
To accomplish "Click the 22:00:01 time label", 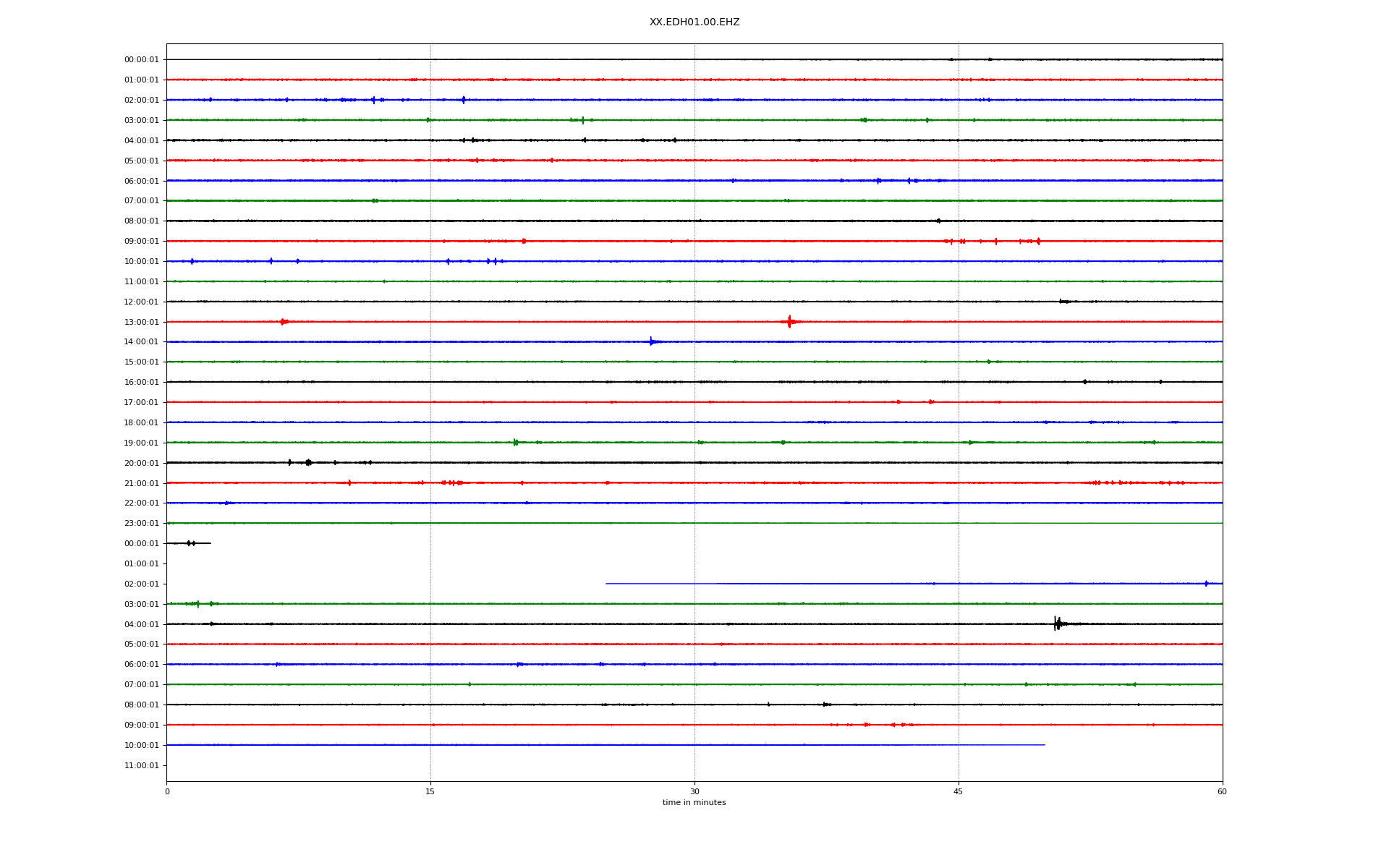I will point(141,503).
